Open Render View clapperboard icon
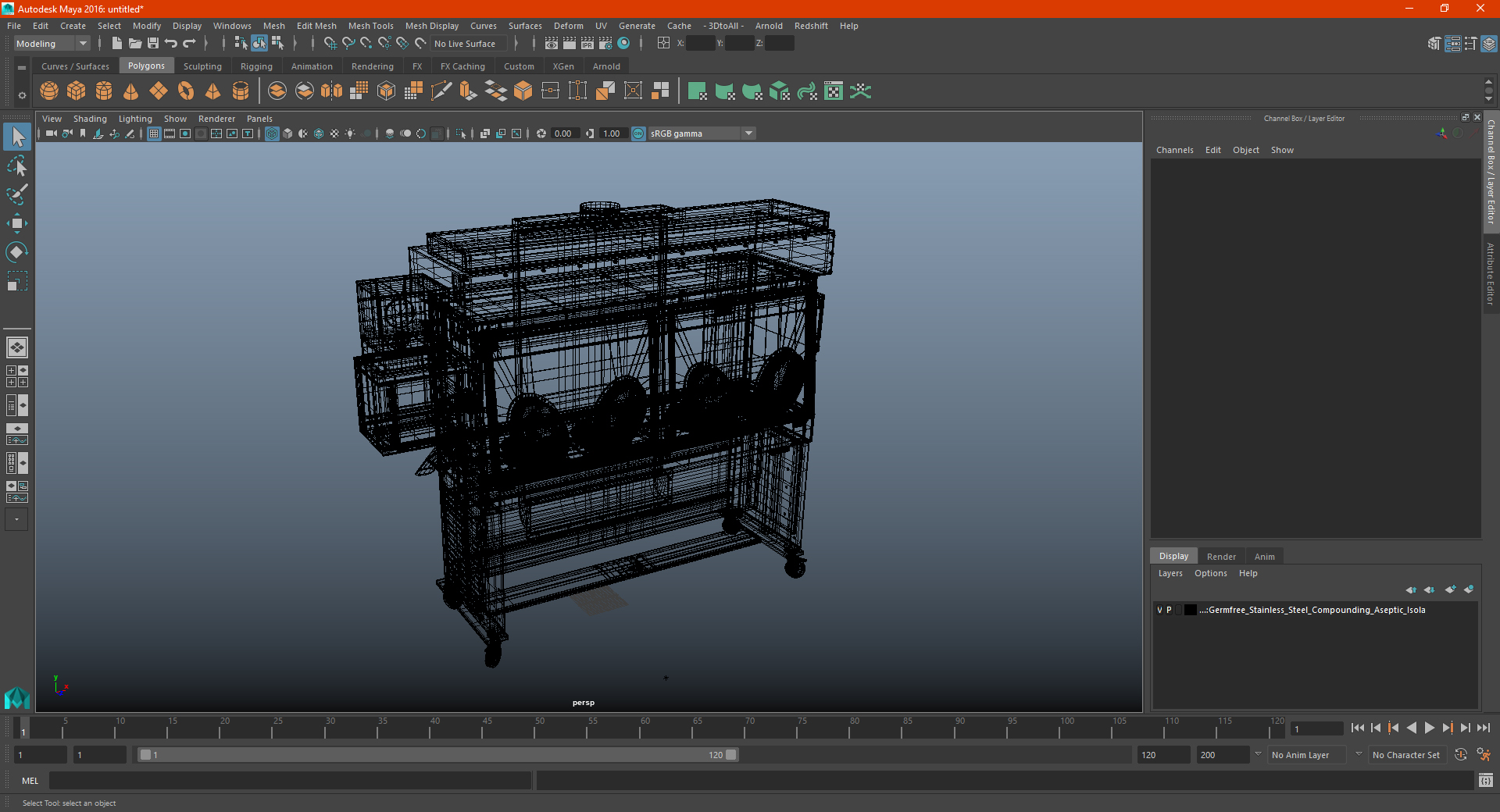Image resolution: width=1500 pixels, height=812 pixels. pos(552,44)
